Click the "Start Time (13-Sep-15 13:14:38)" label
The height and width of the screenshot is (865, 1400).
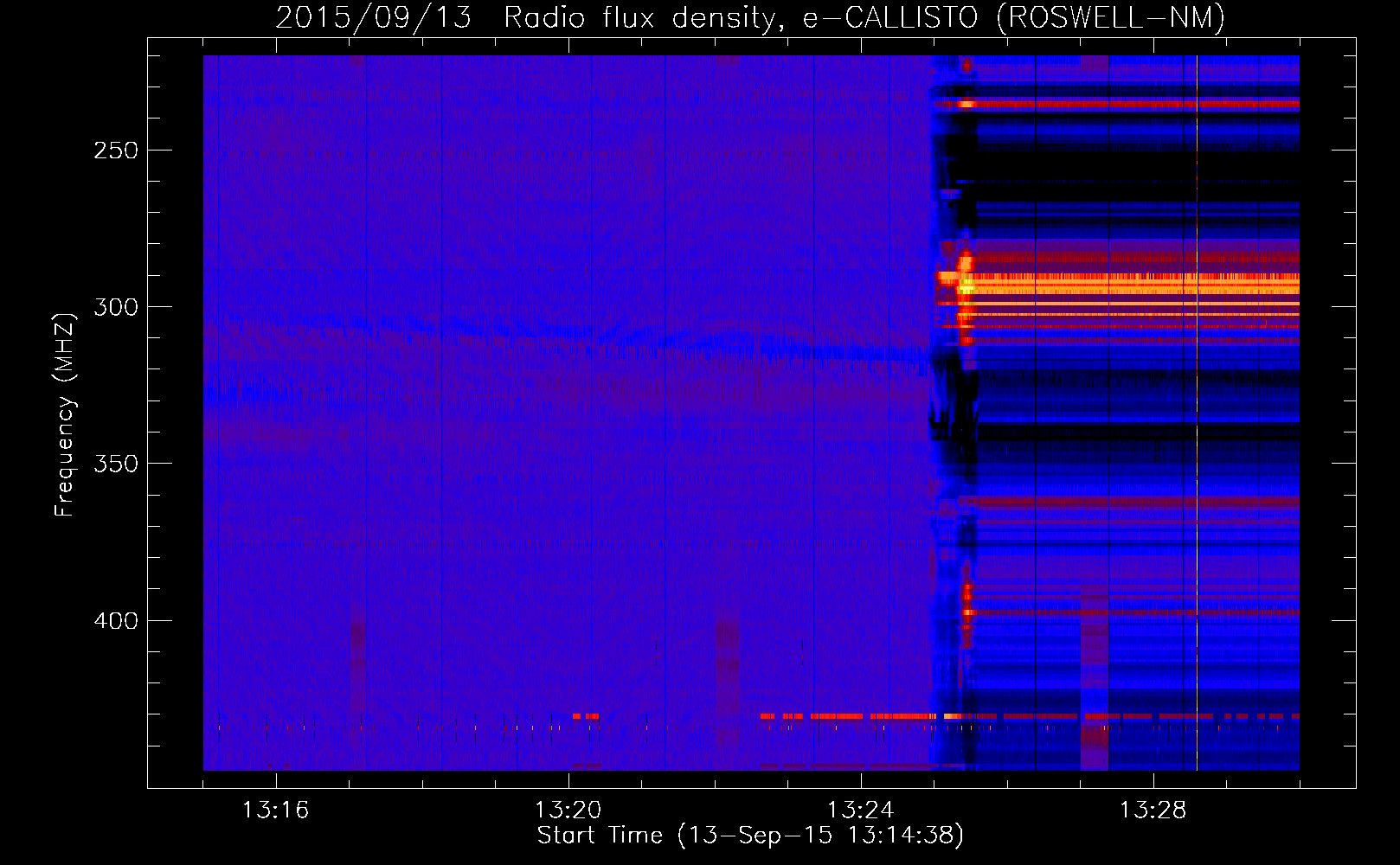tap(750, 836)
